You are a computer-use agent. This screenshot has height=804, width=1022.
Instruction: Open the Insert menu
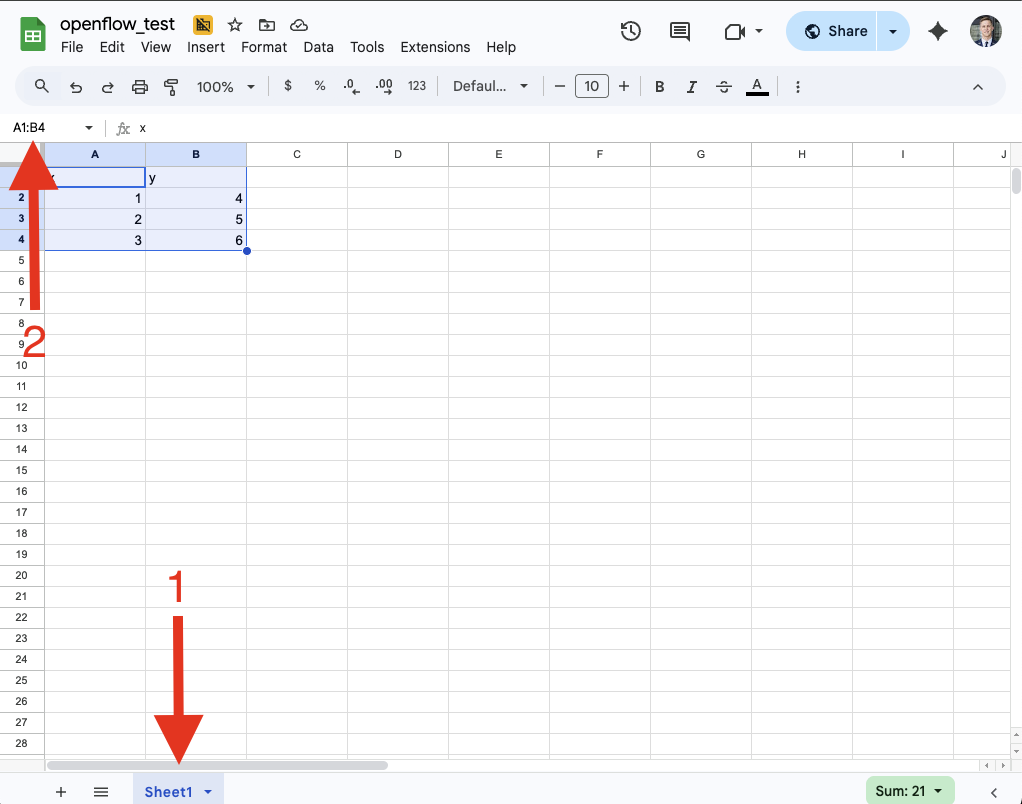point(206,47)
